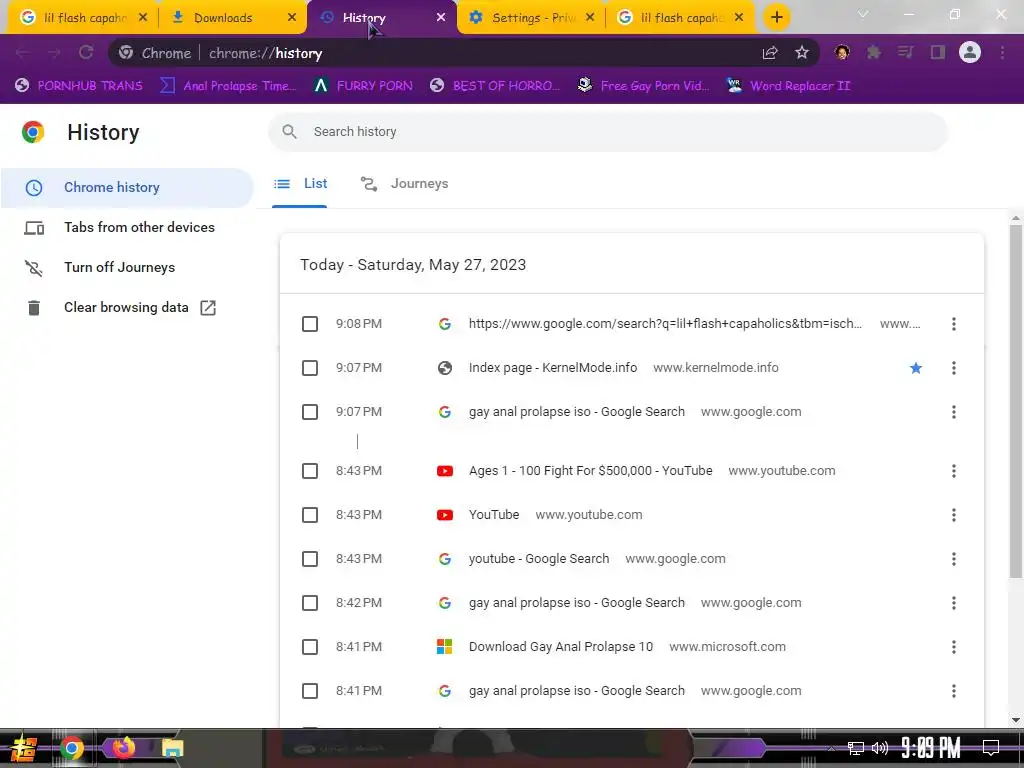This screenshot has width=1024, height=768.
Task: Focus the Search history field
Action: pyautogui.click(x=608, y=132)
